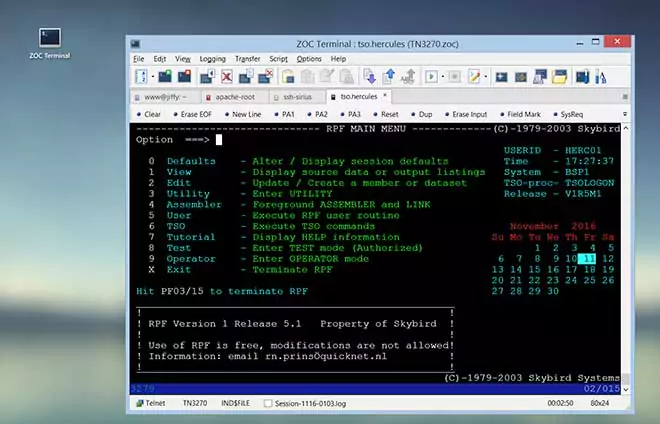Screen dimensions: 660x424
Task: Expand the user button bar overflow arrow
Action: [625, 114]
